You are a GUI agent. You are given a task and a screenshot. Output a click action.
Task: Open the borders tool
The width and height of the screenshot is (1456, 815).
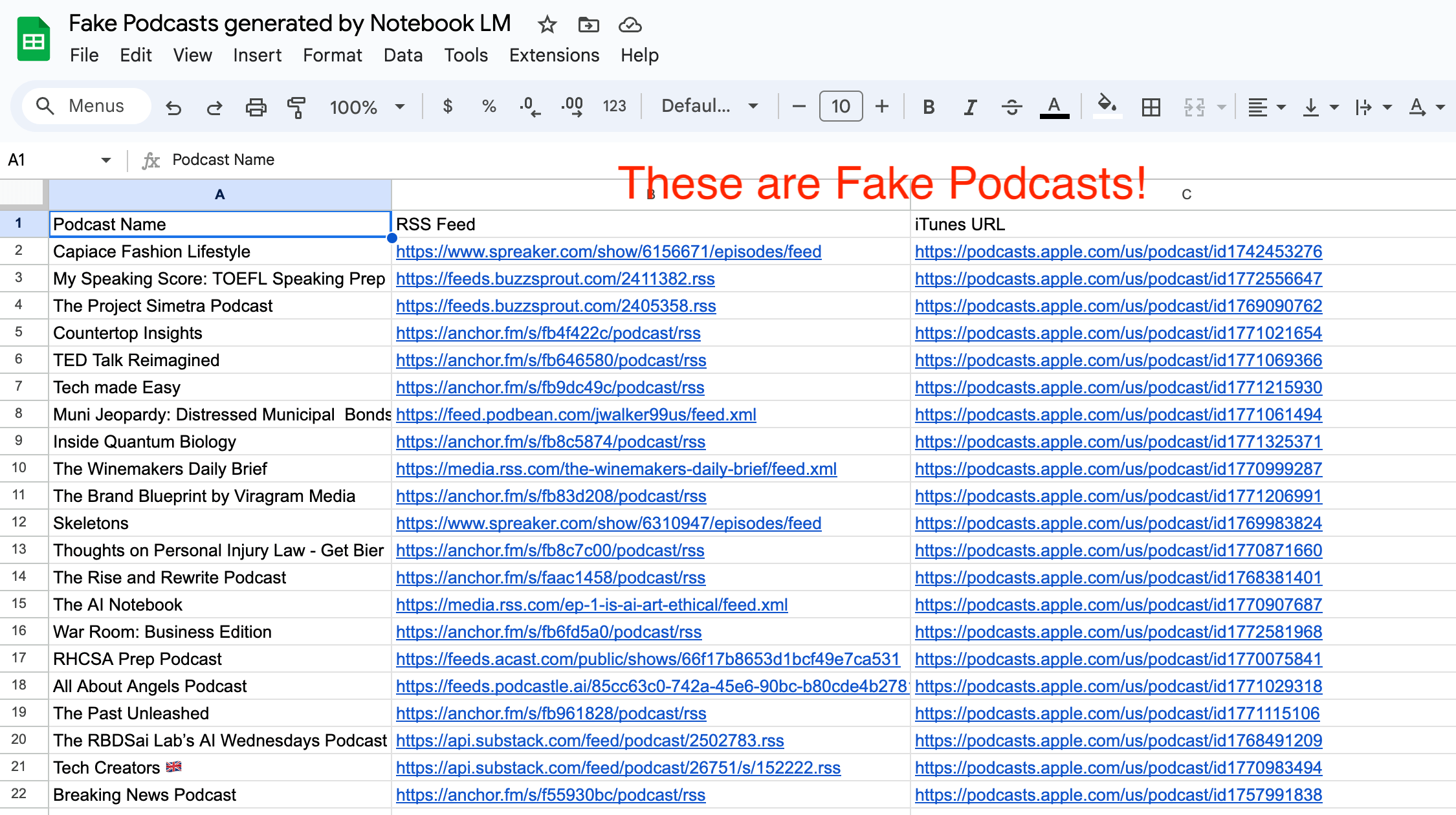tap(1151, 107)
